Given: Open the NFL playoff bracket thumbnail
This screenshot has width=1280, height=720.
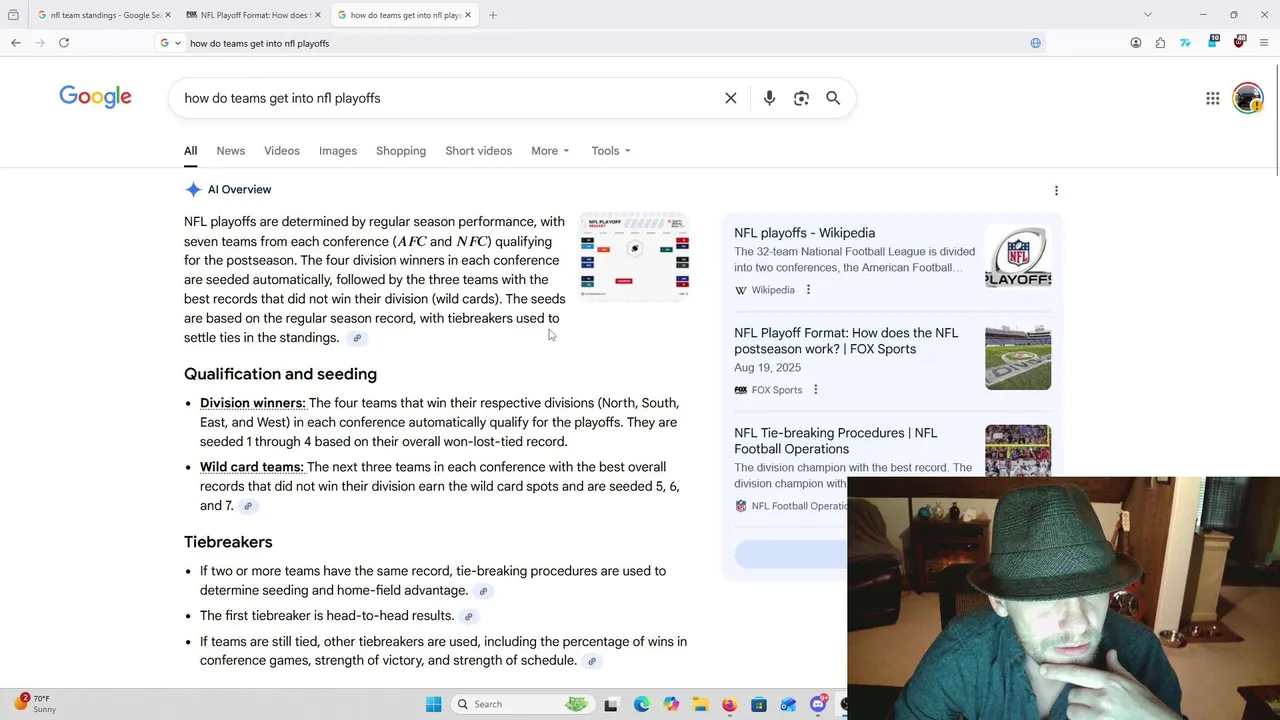Looking at the screenshot, I should 634,256.
